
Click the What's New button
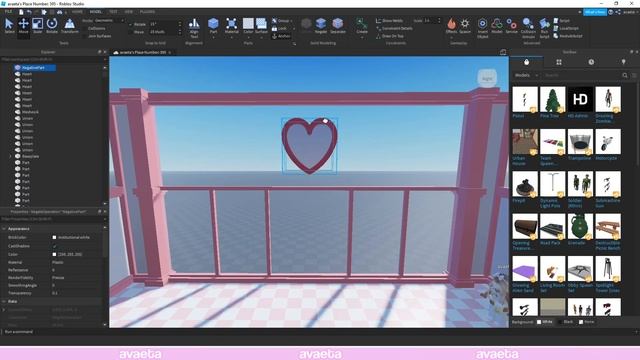[x=595, y=12]
